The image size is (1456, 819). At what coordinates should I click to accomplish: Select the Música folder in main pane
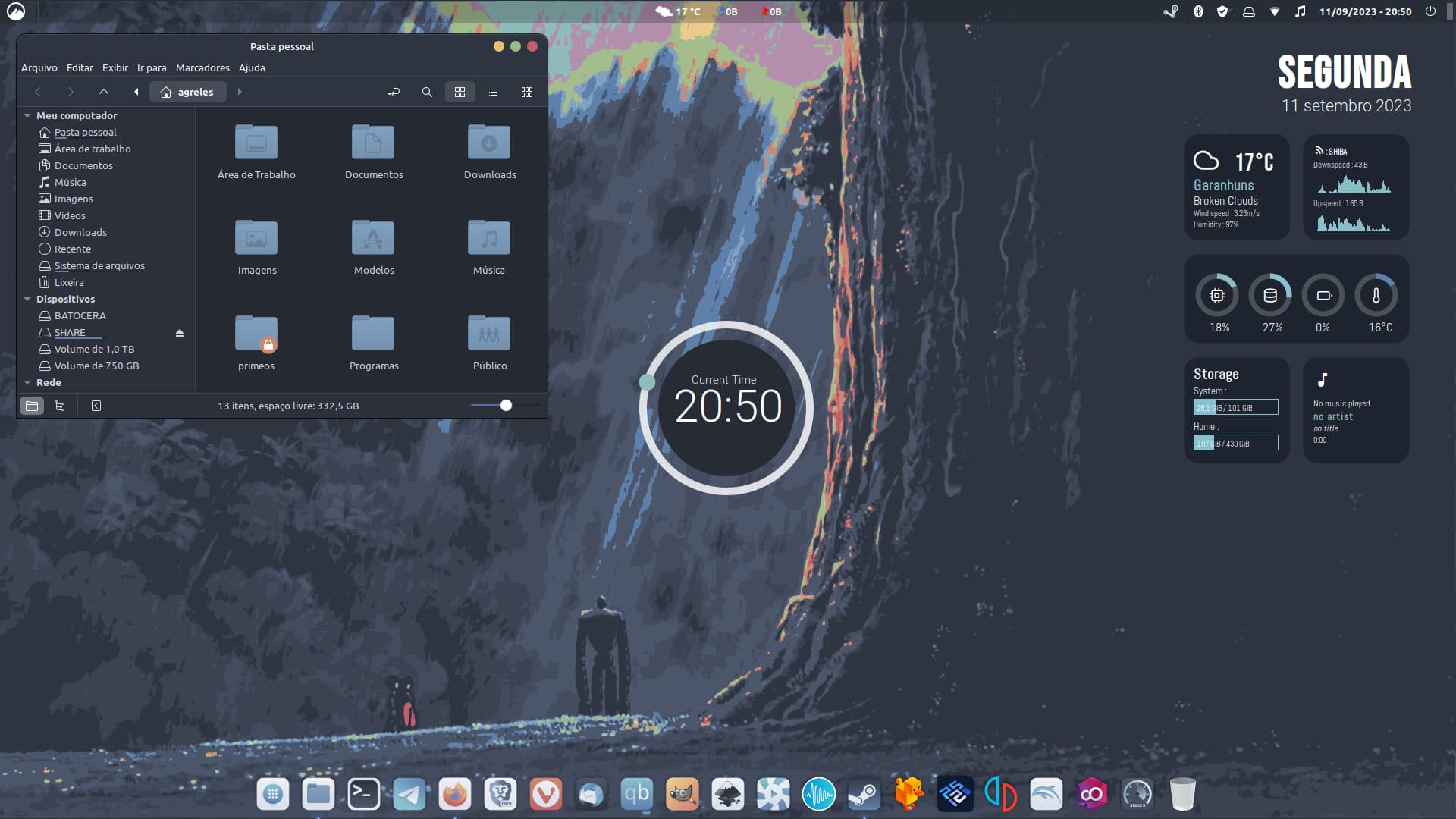(x=489, y=237)
